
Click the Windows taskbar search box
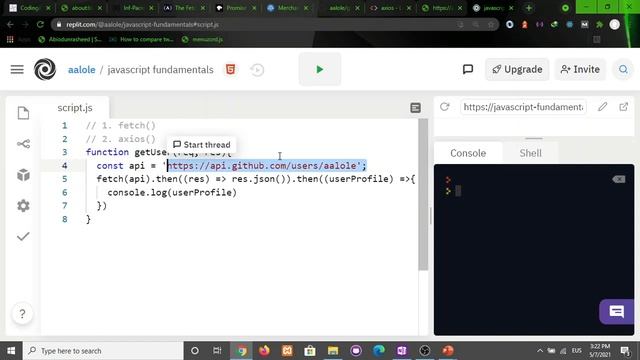coord(103,351)
